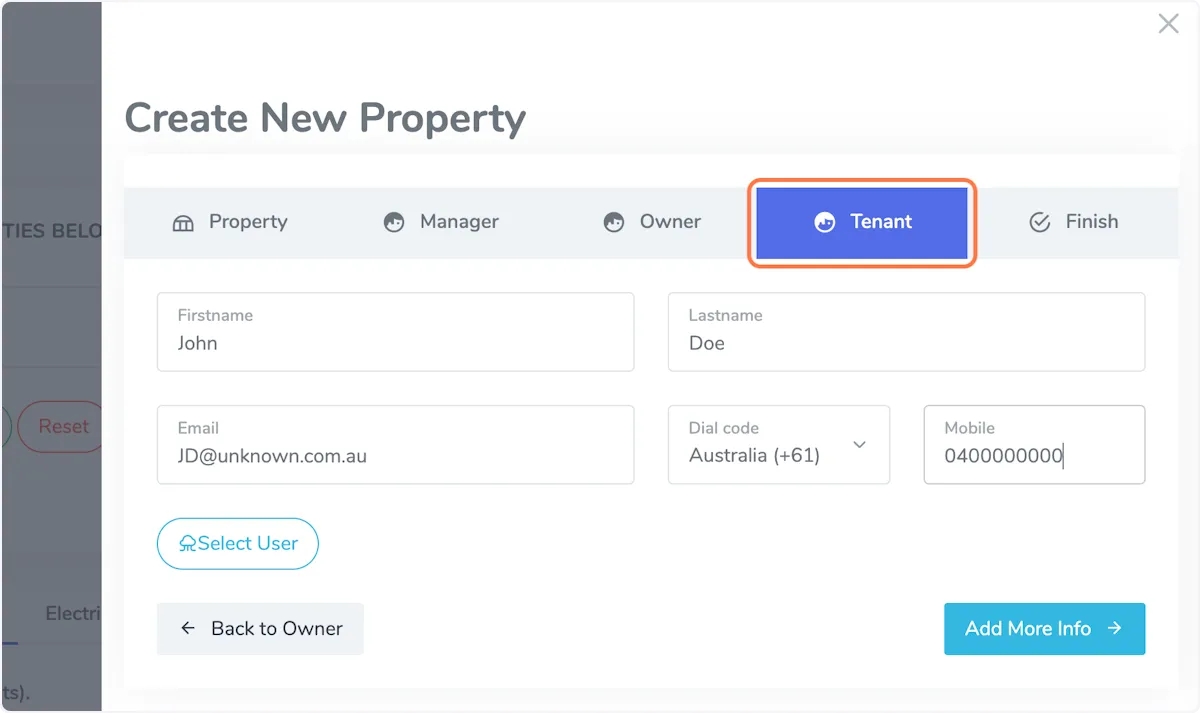Open the Manager tab
This screenshot has width=1200, height=713.
coord(441,222)
